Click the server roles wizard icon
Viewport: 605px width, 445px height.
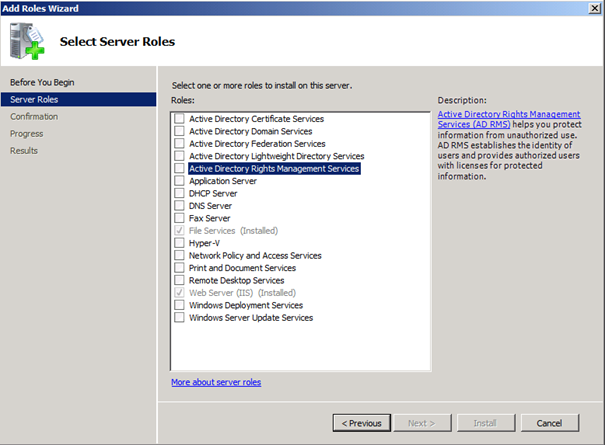(x=27, y=41)
